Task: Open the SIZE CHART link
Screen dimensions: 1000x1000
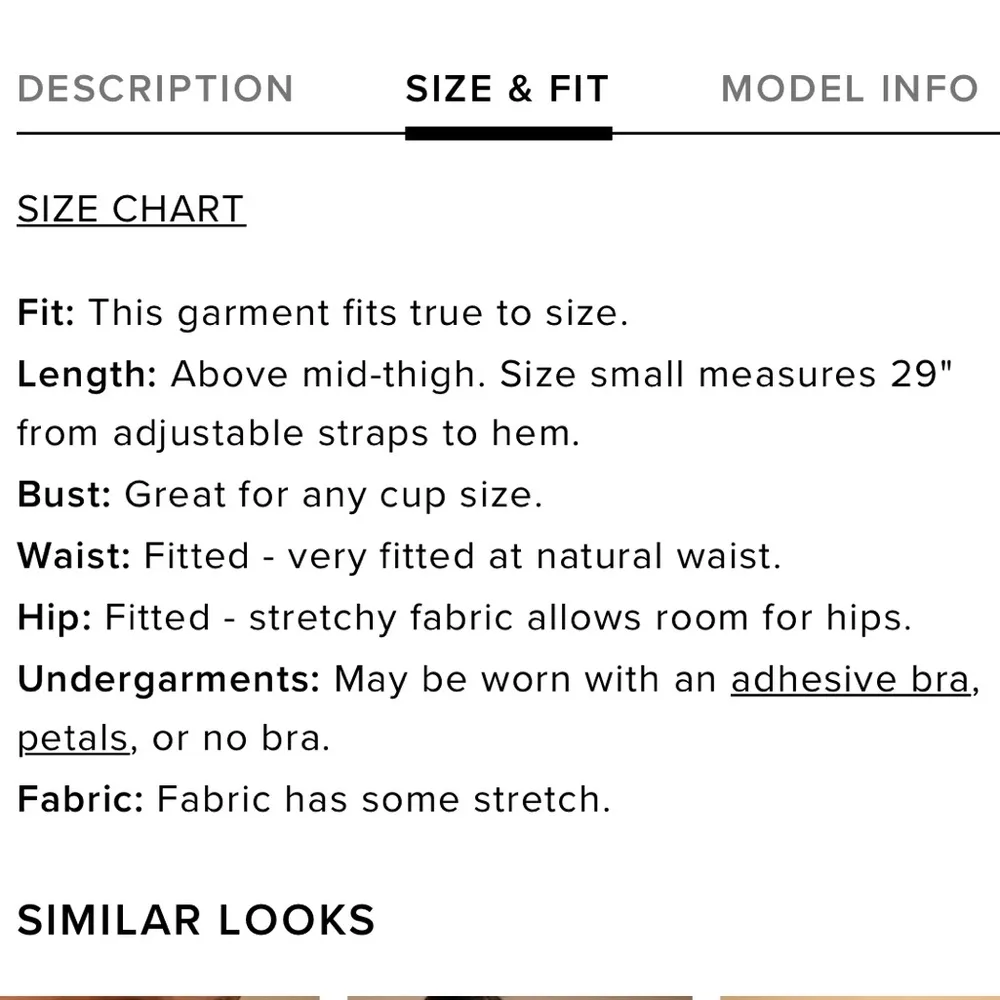Action: pos(131,210)
